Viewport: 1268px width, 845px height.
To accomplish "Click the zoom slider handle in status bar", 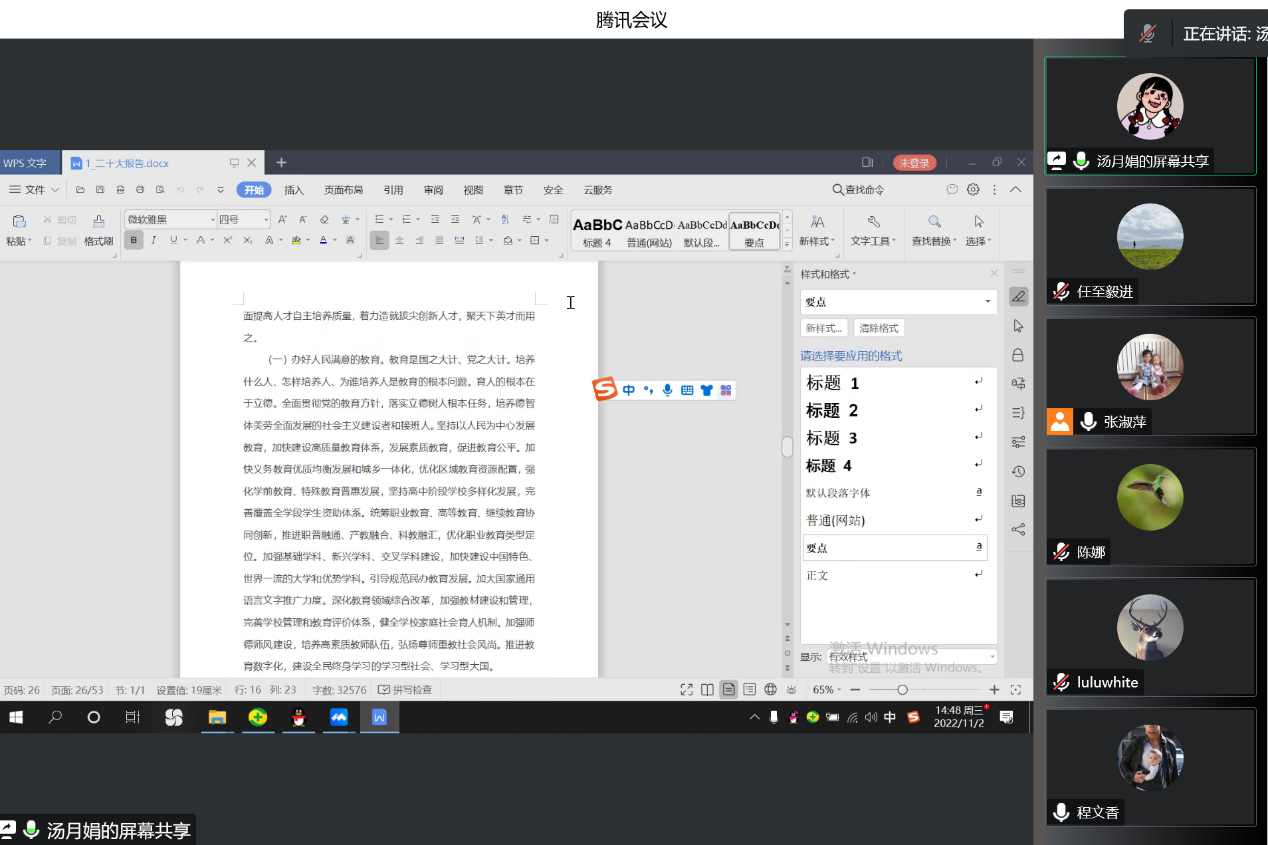I will coord(902,690).
